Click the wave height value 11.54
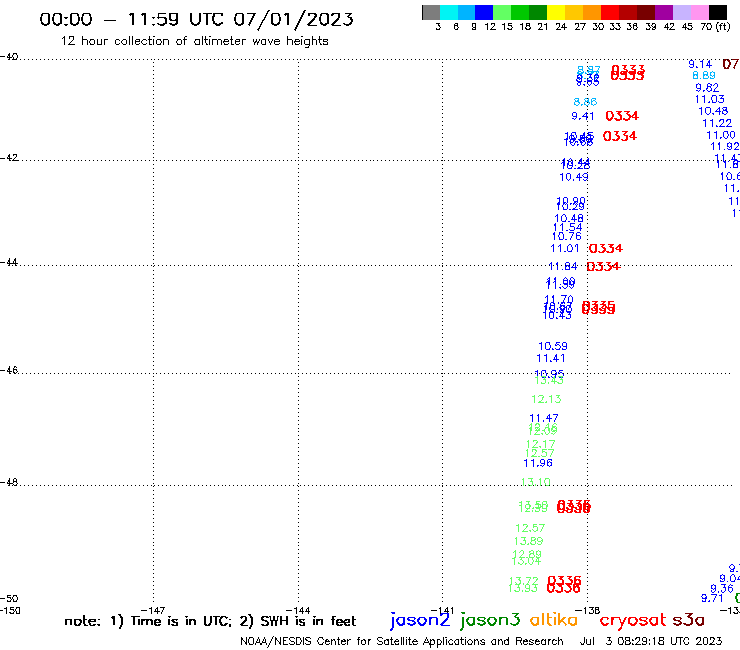 pyautogui.click(x=568, y=228)
